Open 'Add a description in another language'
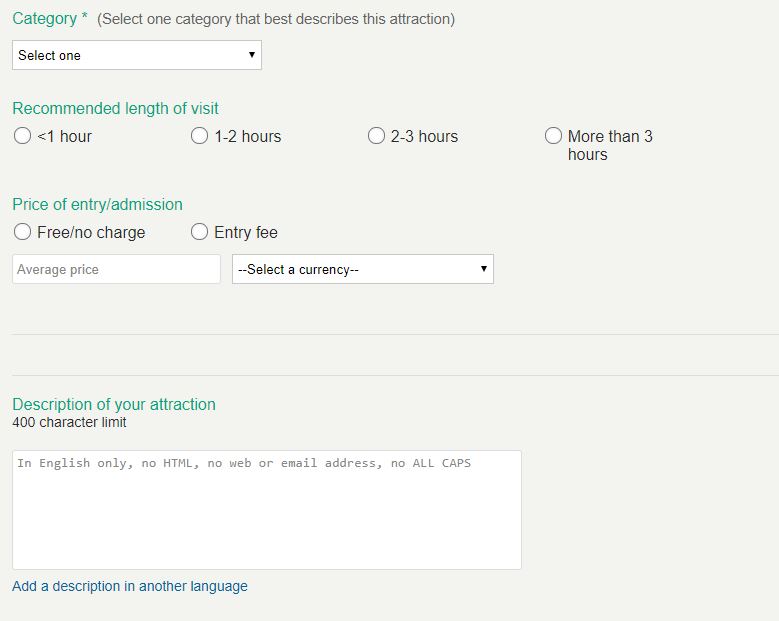 tap(130, 586)
